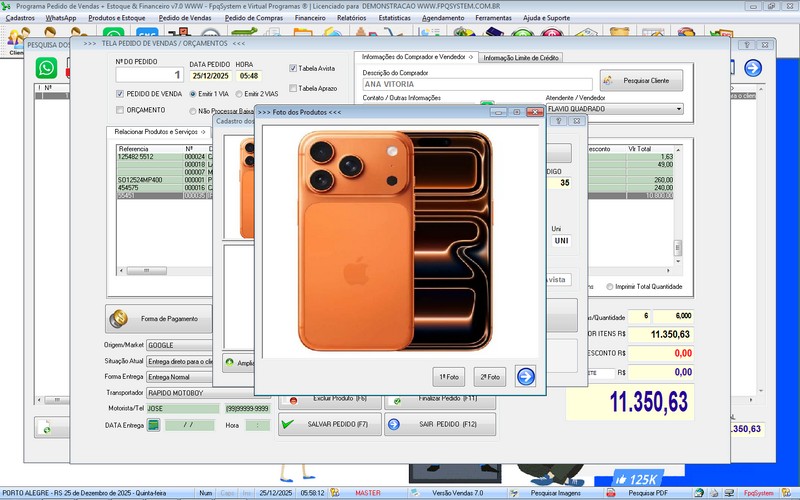Check the Tabela Avista checkbox
The width and height of the screenshot is (800, 500).
click(x=293, y=68)
